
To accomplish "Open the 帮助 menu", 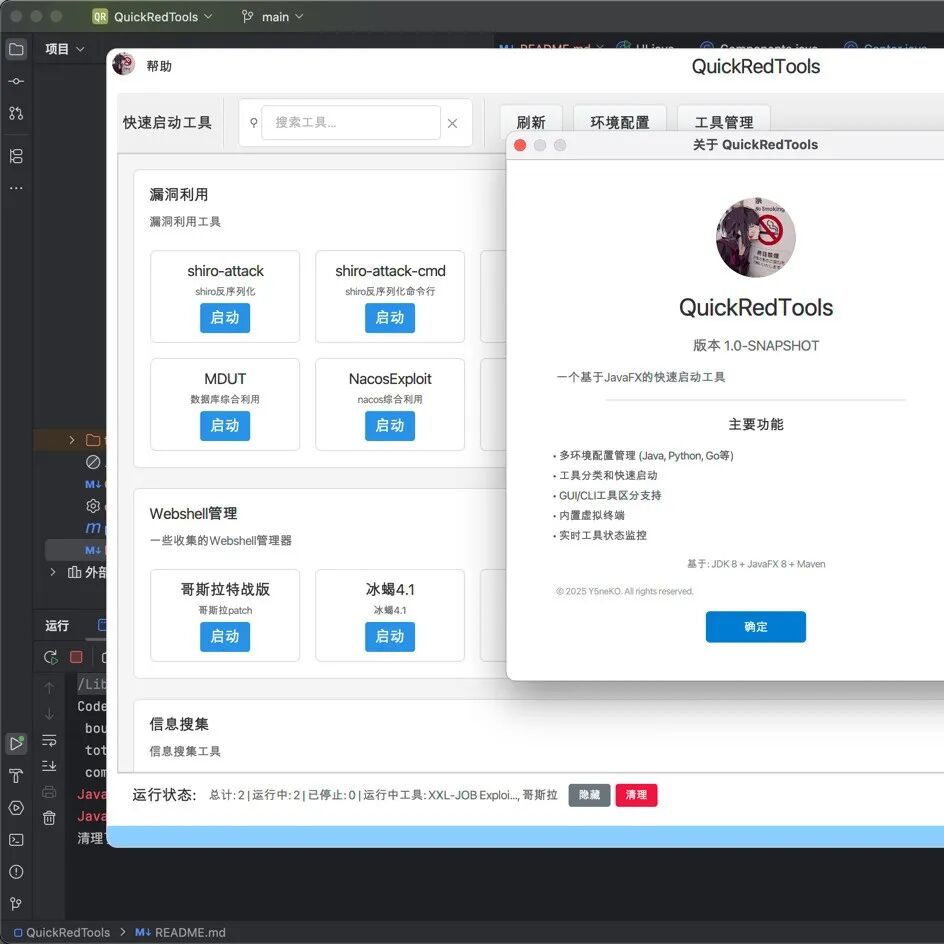I will pos(159,66).
